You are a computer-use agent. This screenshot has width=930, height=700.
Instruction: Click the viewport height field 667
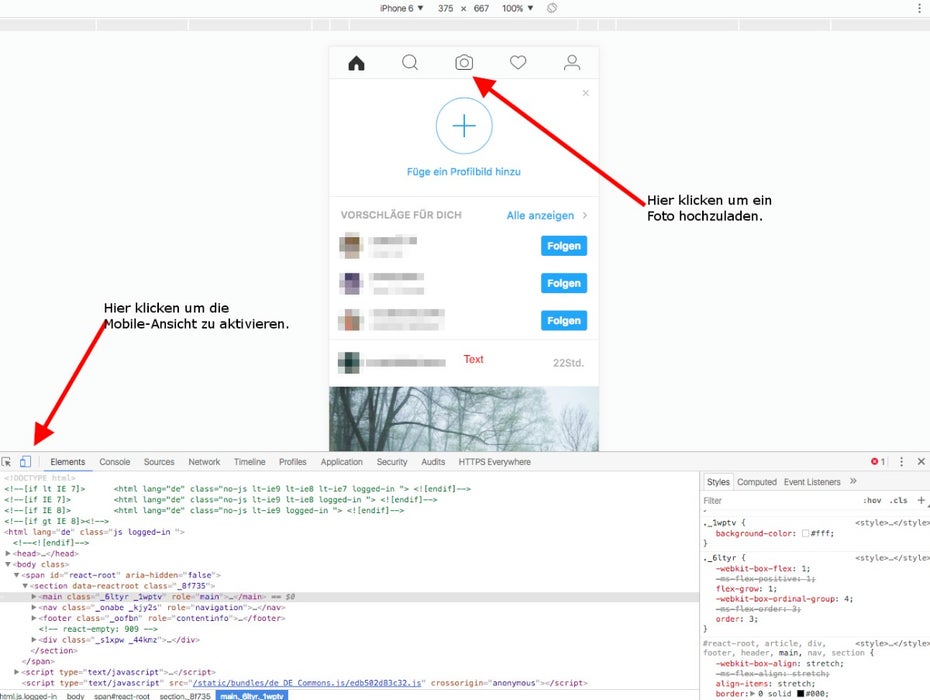[481, 8]
